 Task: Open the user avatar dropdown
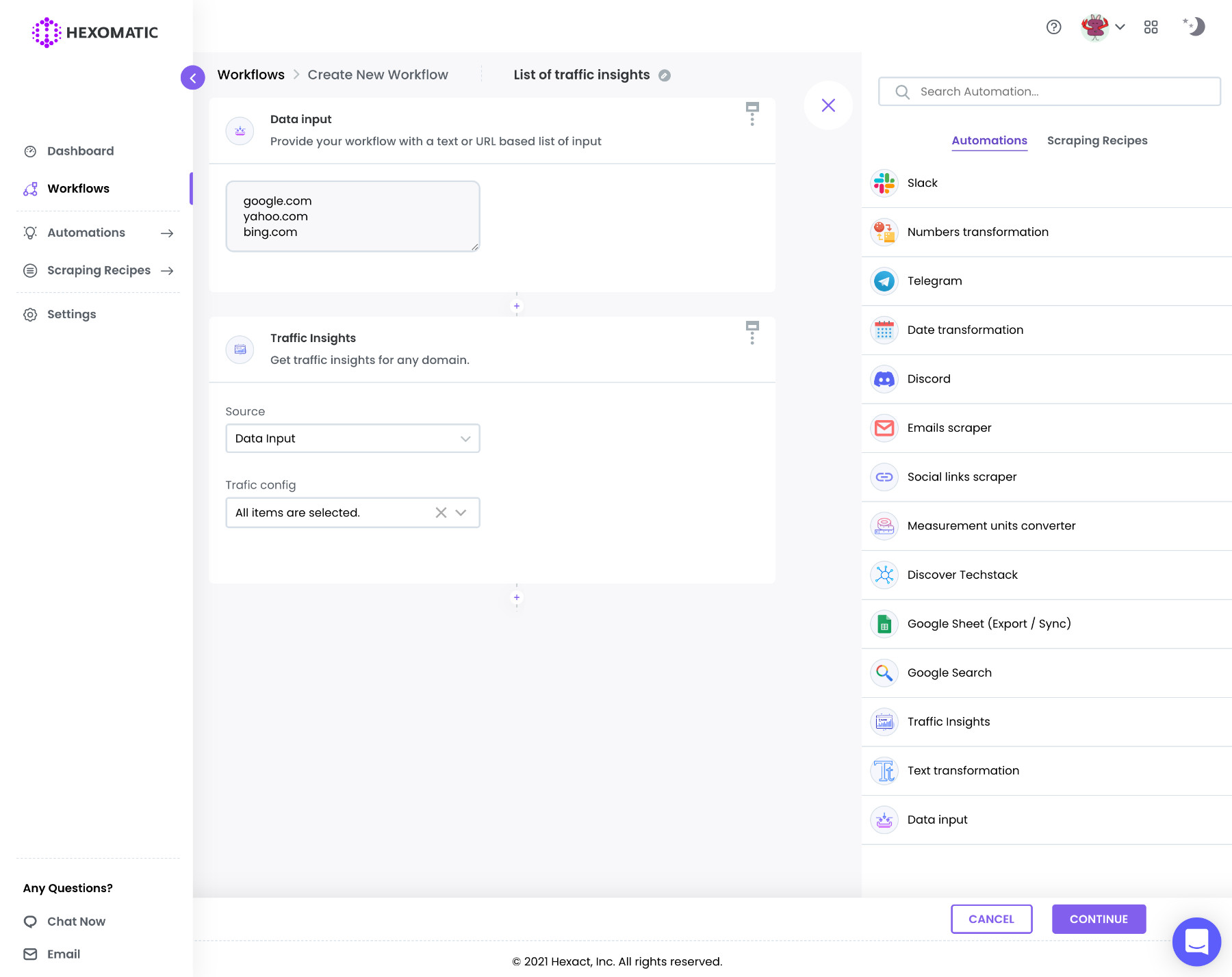pos(1103,27)
